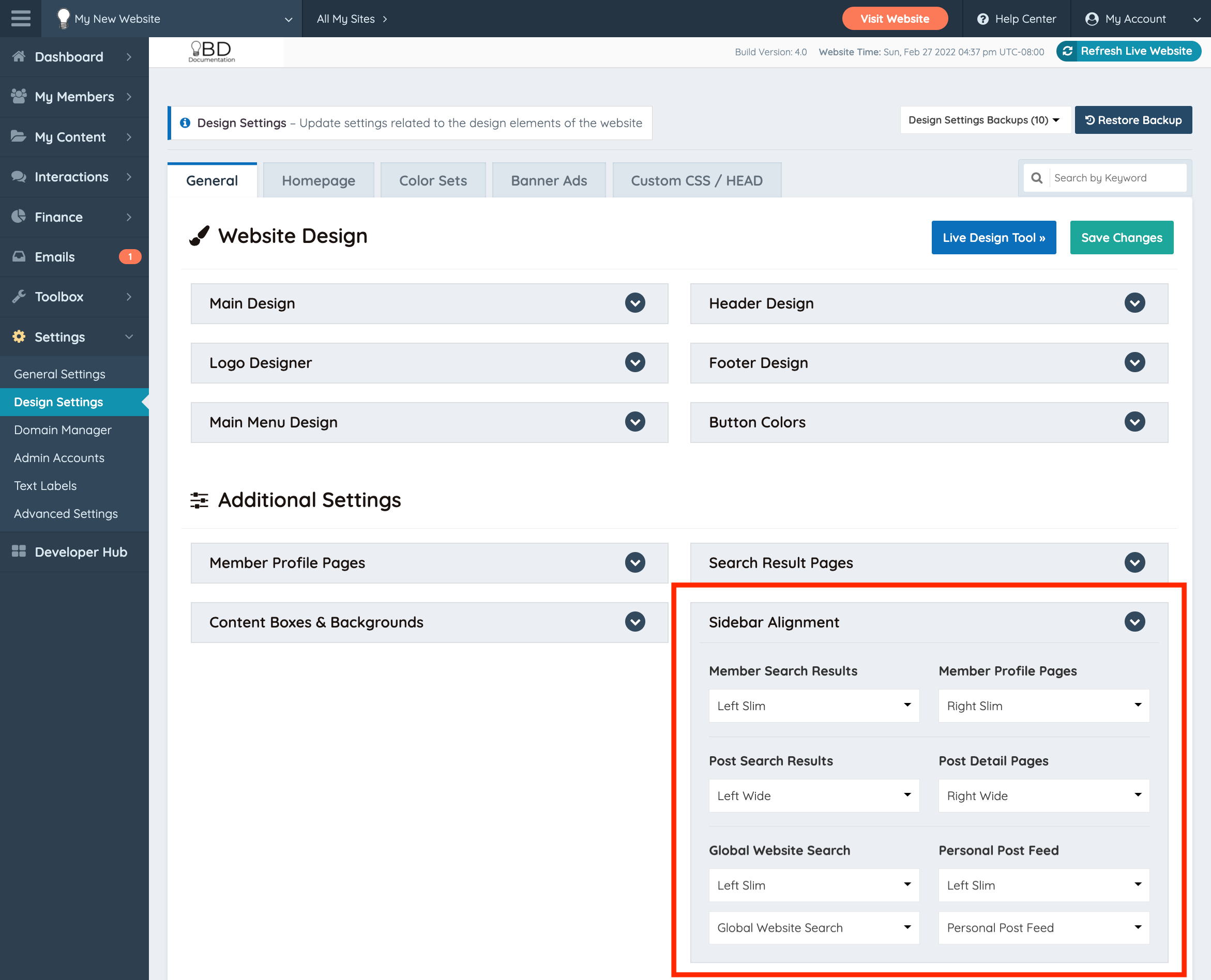Open the My Content folder icon
The width and height of the screenshot is (1211, 980).
click(19, 136)
